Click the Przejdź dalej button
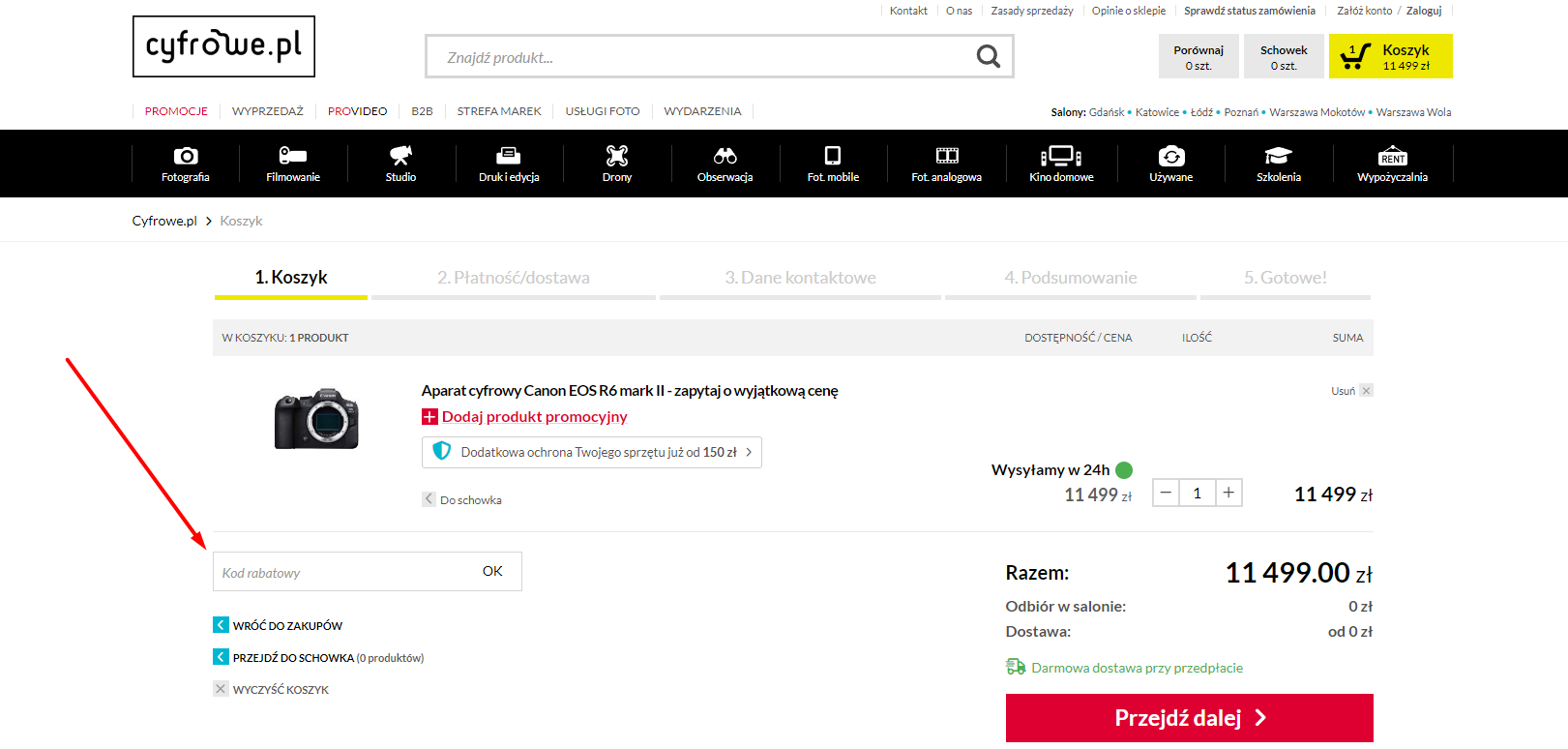 [1190, 718]
